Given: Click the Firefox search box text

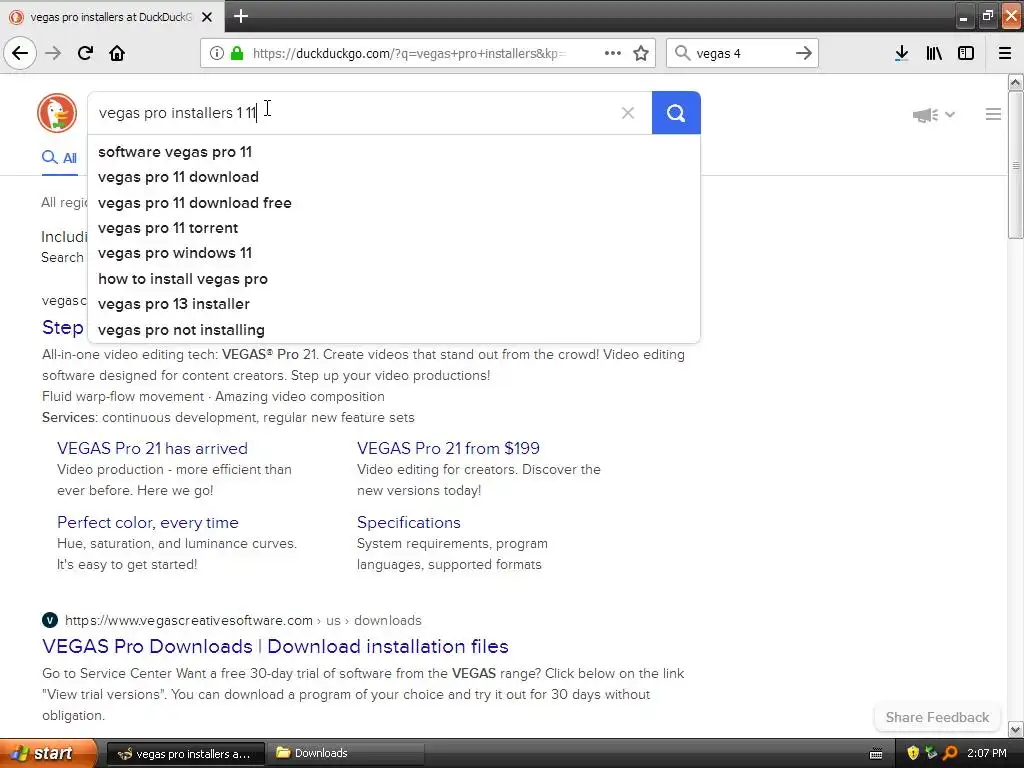Looking at the screenshot, I should coord(718,54).
